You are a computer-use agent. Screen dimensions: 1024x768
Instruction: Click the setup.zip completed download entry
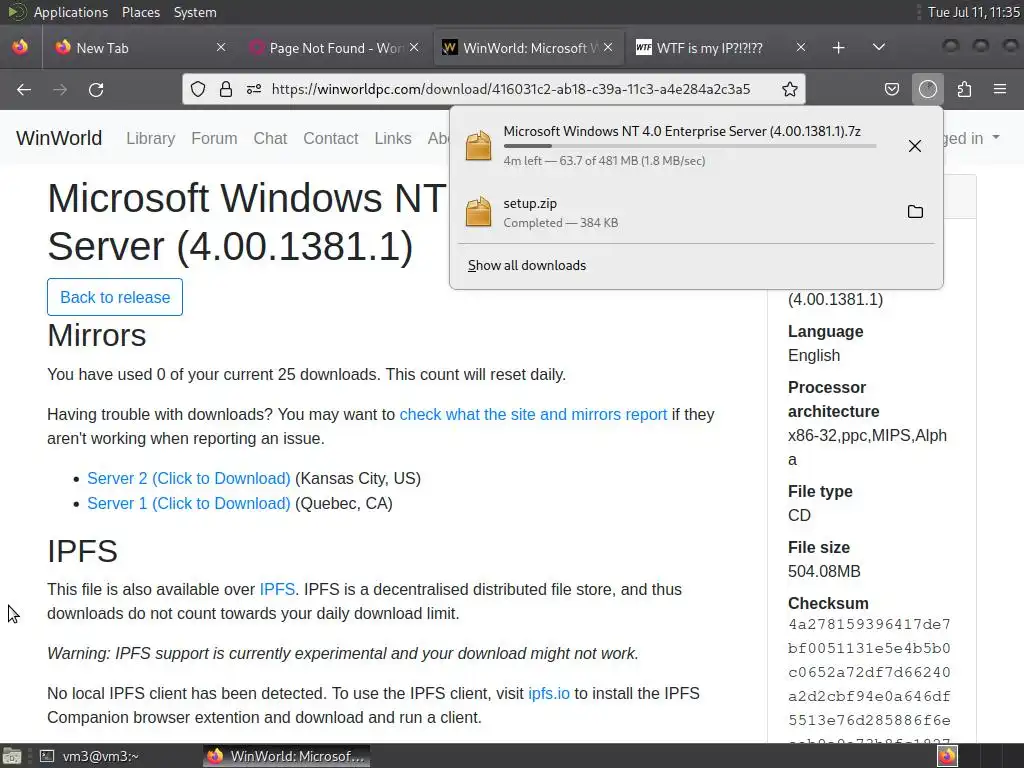pos(696,212)
